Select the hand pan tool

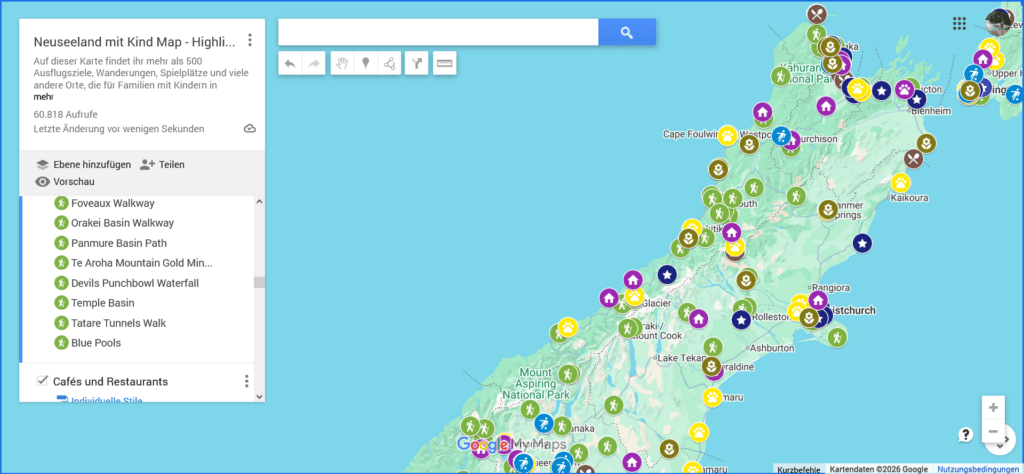tap(342, 63)
